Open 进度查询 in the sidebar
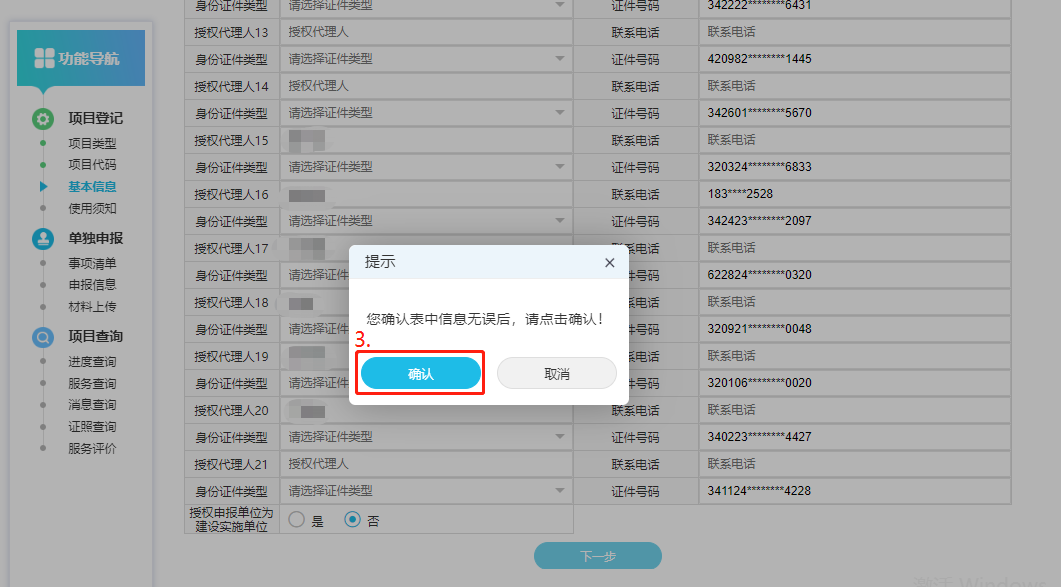Image resolution: width=1061 pixels, height=587 pixels. tap(92, 361)
